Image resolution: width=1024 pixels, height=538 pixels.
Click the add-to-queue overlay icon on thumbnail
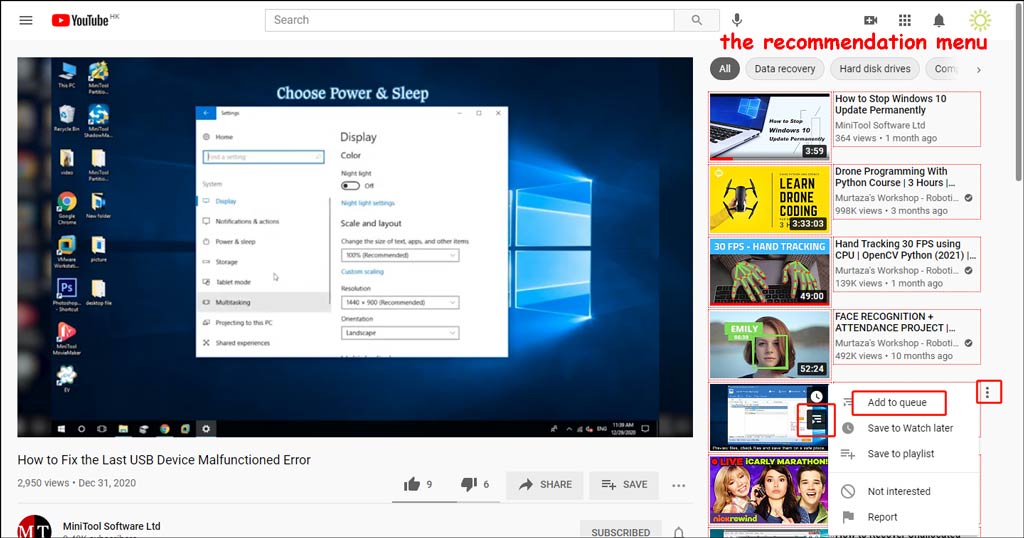[816, 420]
